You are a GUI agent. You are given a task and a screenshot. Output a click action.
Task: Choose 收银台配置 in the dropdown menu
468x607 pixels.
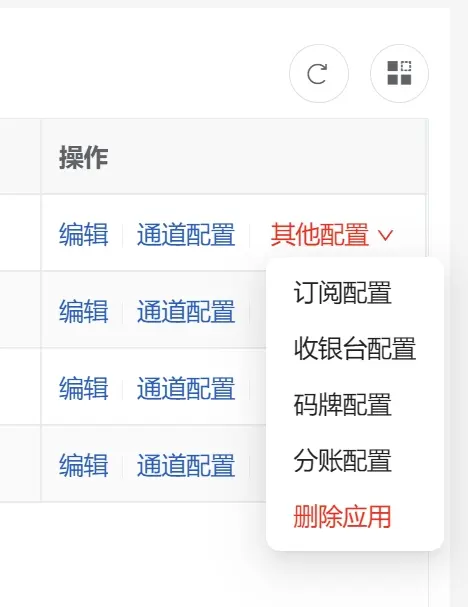355,349
